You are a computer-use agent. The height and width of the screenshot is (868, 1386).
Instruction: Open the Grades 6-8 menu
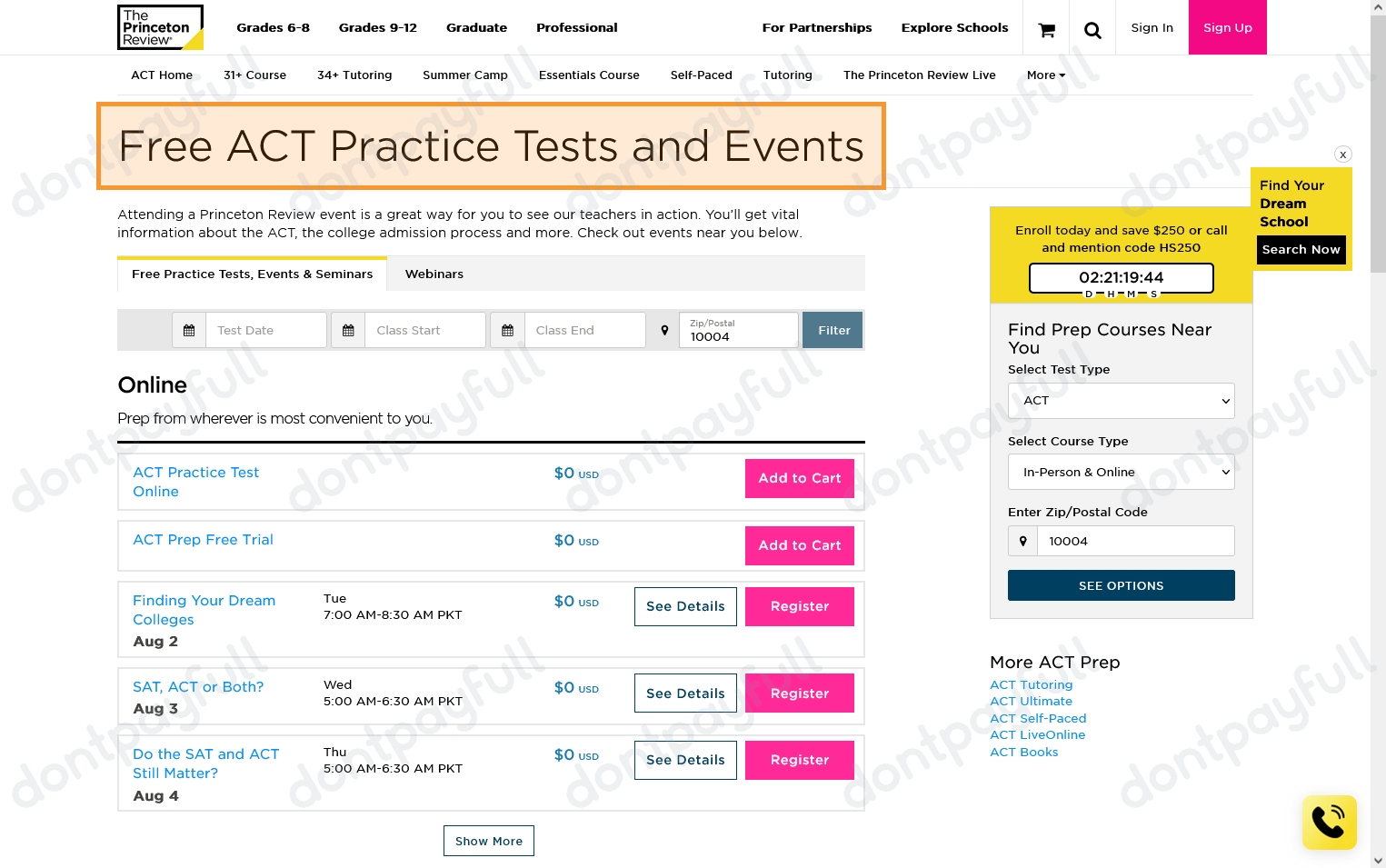pyautogui.click(x=273, y=27)
